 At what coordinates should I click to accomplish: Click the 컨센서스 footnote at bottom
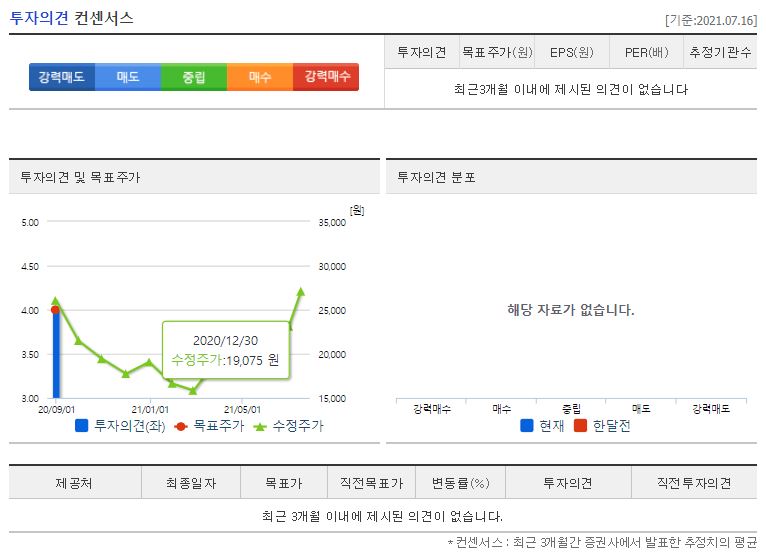pos(602,542)
